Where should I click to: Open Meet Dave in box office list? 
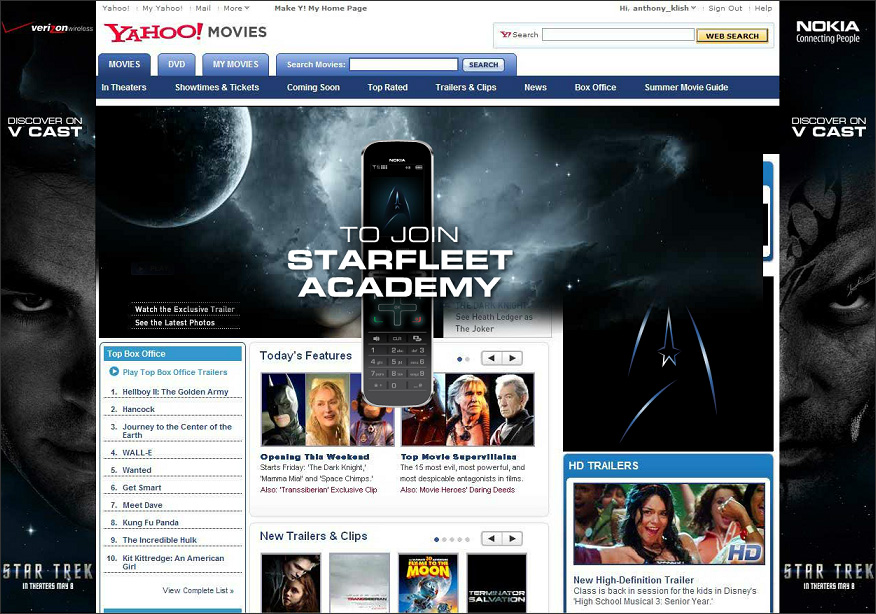point(142,505)
